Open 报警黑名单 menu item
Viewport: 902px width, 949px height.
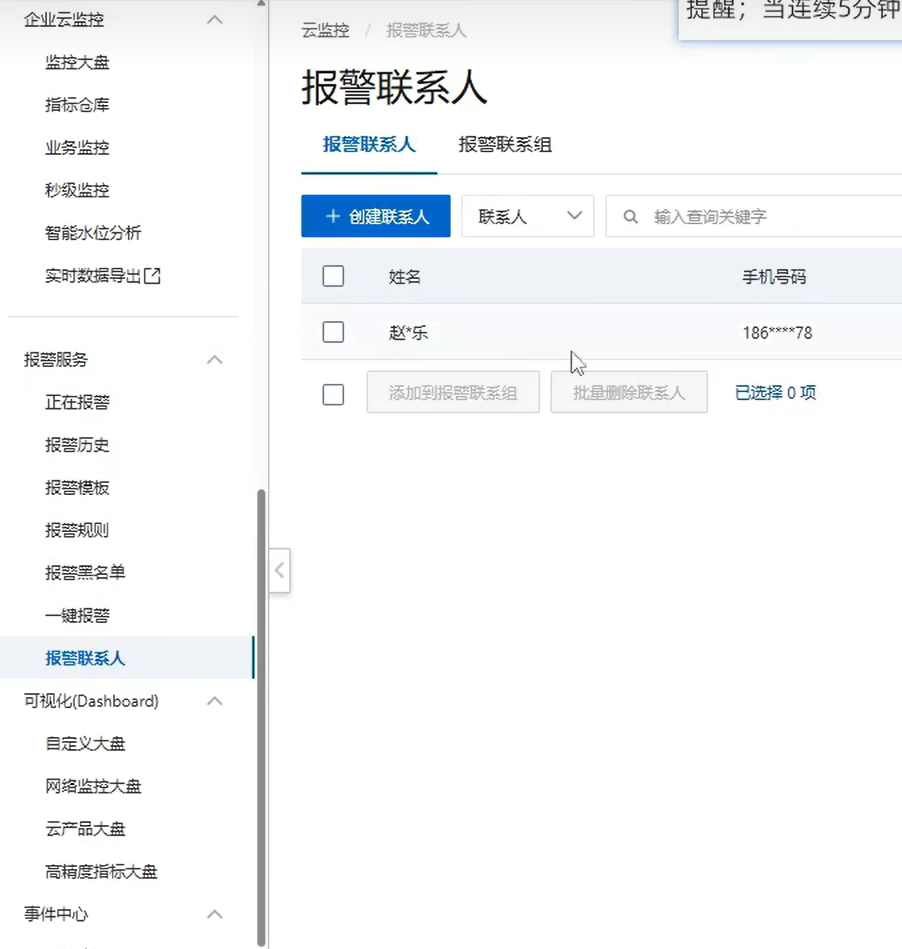point(85,573)
